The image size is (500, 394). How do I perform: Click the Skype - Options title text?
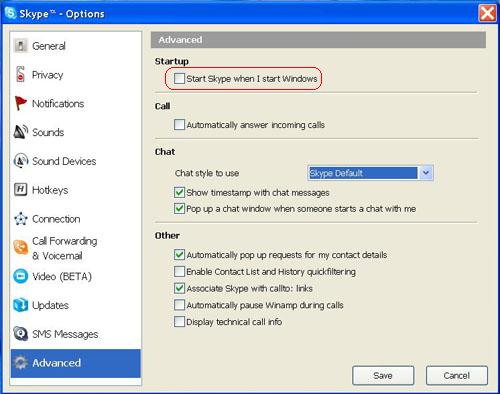pos(62,14)
